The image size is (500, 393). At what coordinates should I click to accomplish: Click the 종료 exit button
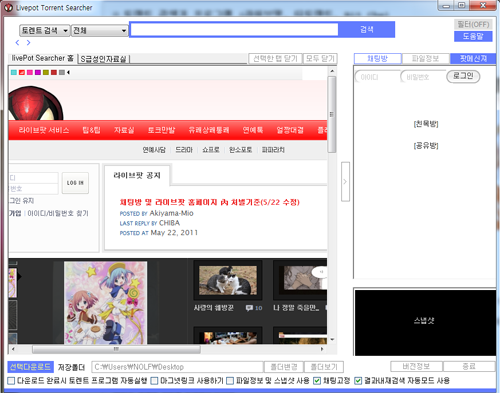(469, 367)
